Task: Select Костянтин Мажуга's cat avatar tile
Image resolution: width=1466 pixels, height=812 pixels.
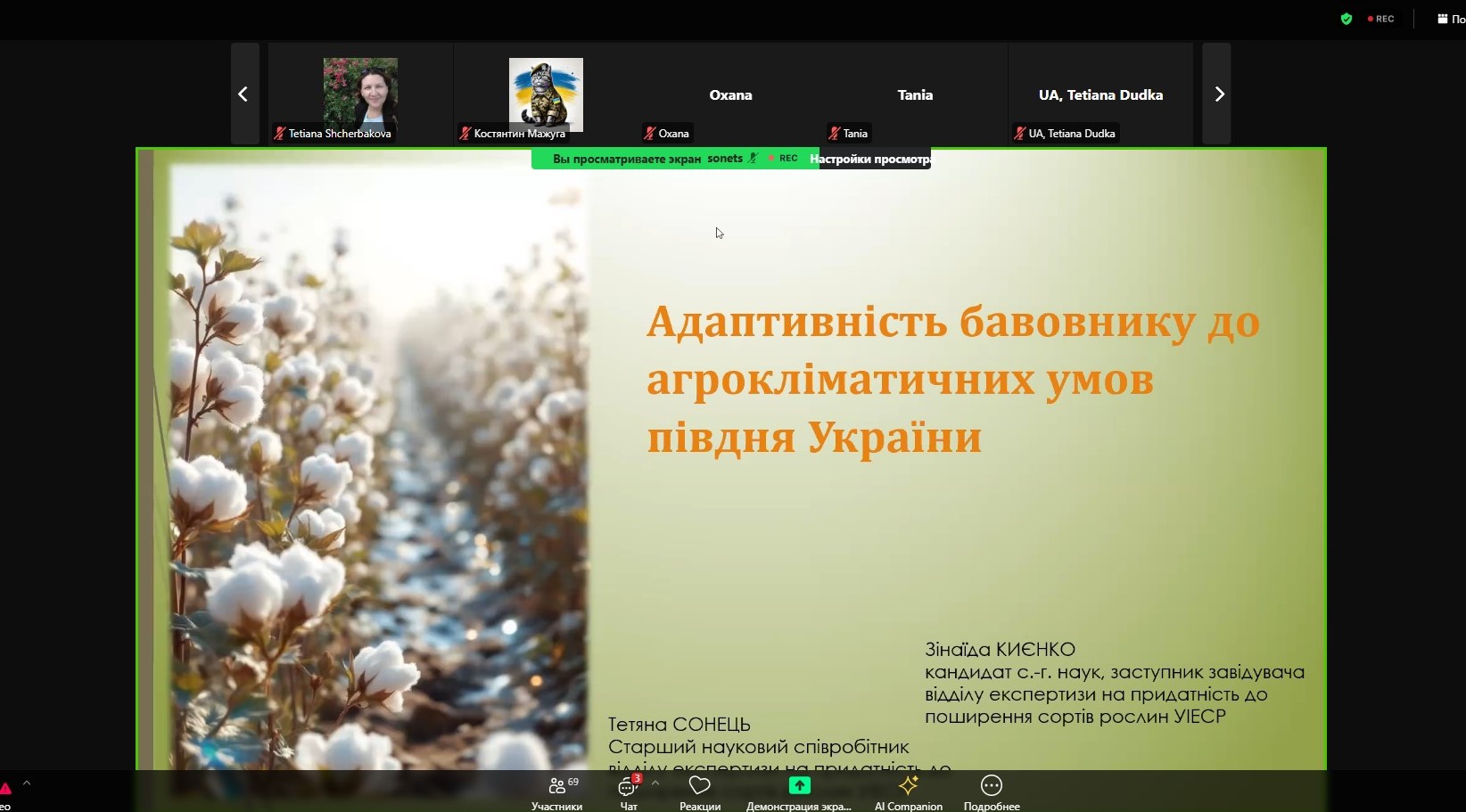Action: 546,94
